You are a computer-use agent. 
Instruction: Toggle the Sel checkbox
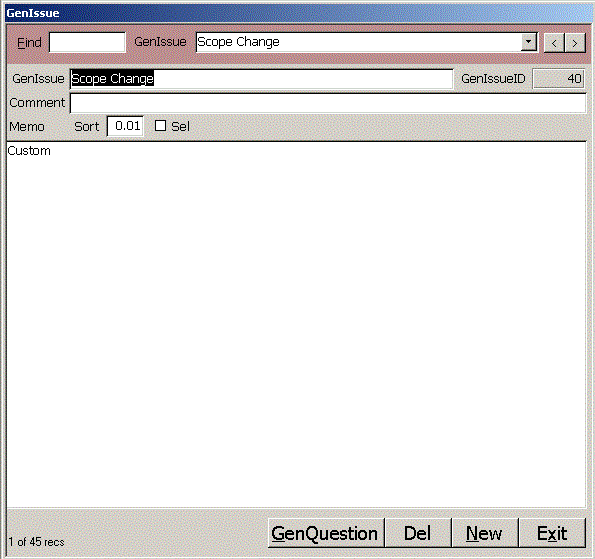click(161, 126)
